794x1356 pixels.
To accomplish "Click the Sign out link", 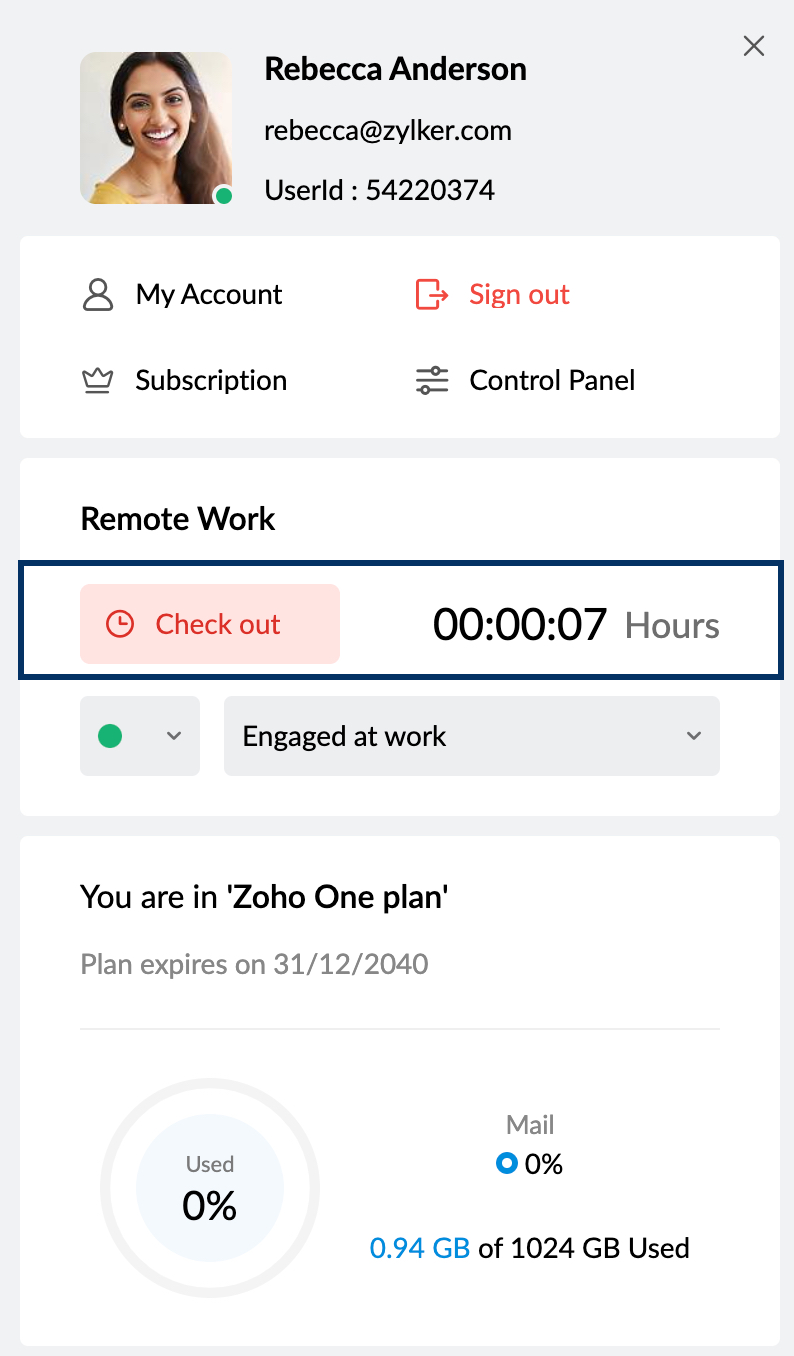I will coord(519,295).
